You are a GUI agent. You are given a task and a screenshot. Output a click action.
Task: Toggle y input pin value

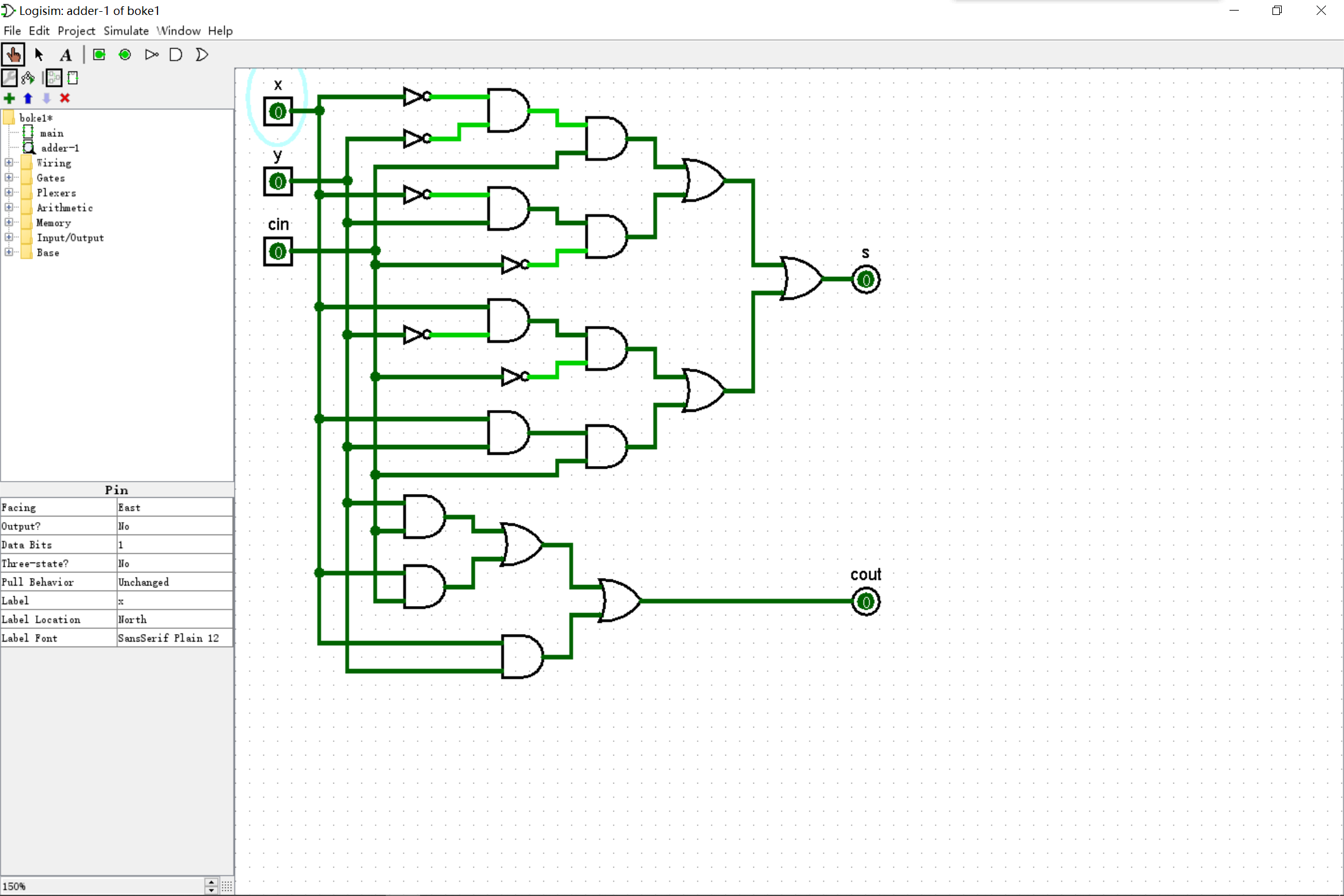(x=278, y=181)
